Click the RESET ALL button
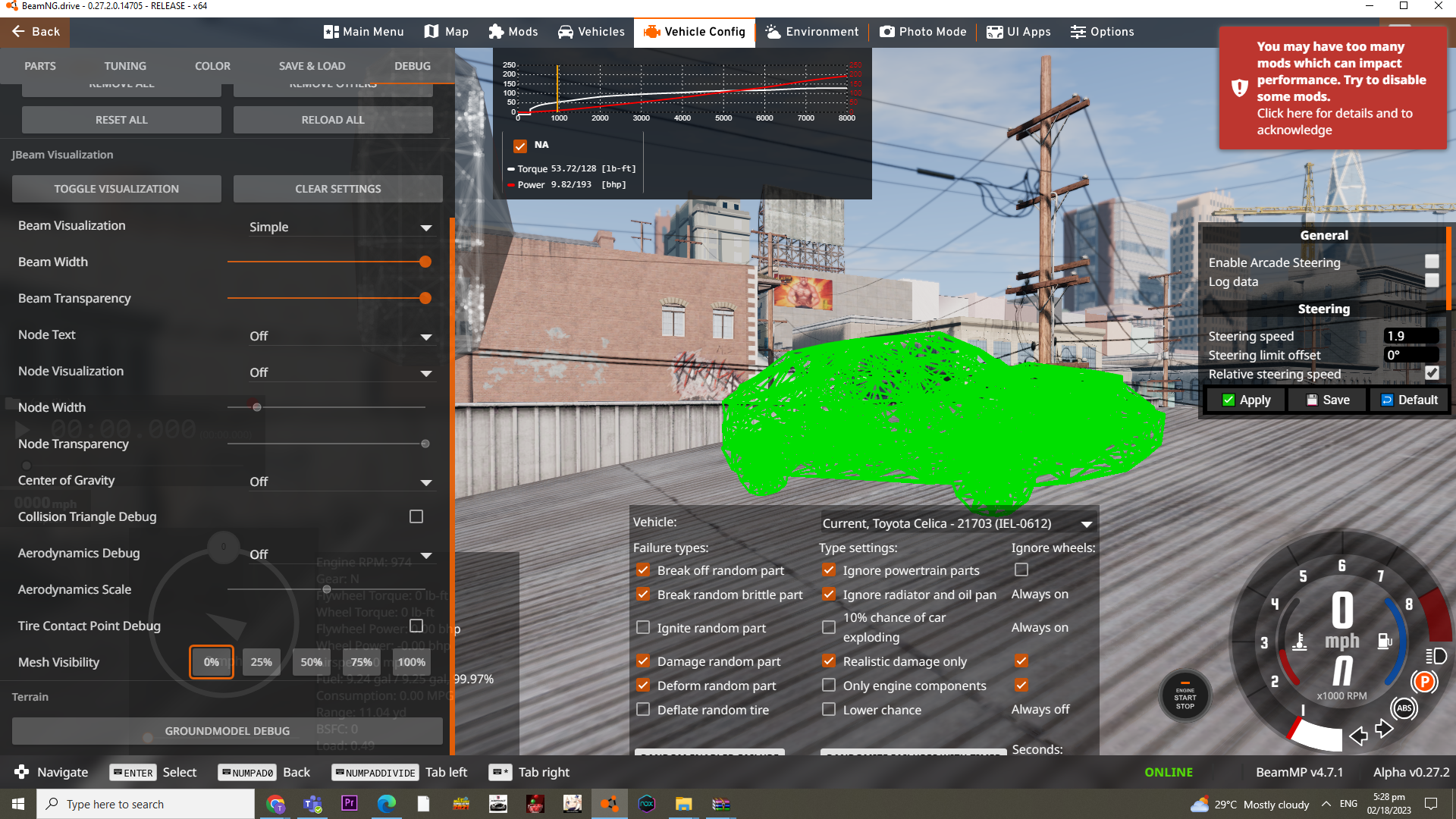The height and width of the screenshot is (819, 1456). [x=121, y=120]
